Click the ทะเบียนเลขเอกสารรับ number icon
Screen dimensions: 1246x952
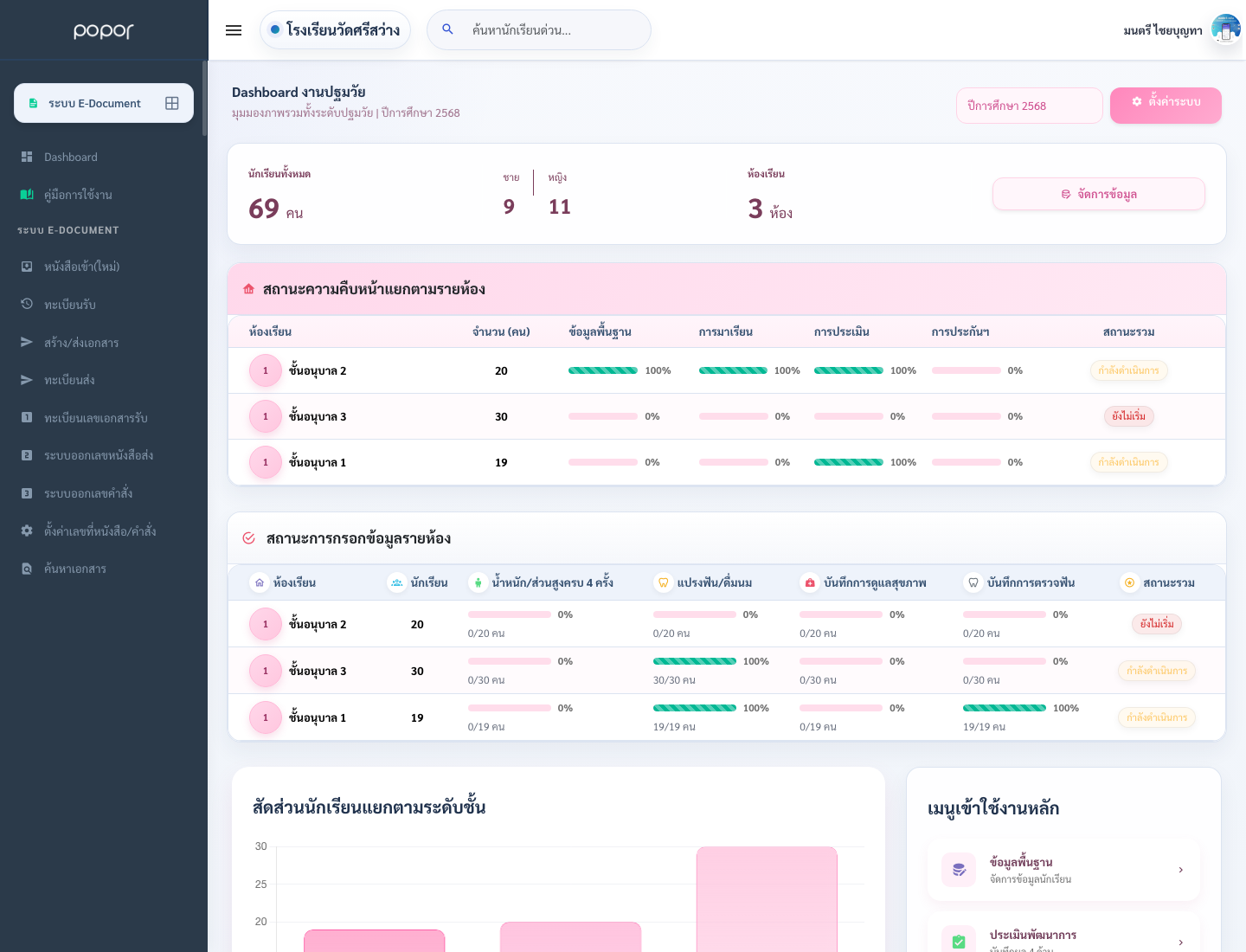point(27,417)
